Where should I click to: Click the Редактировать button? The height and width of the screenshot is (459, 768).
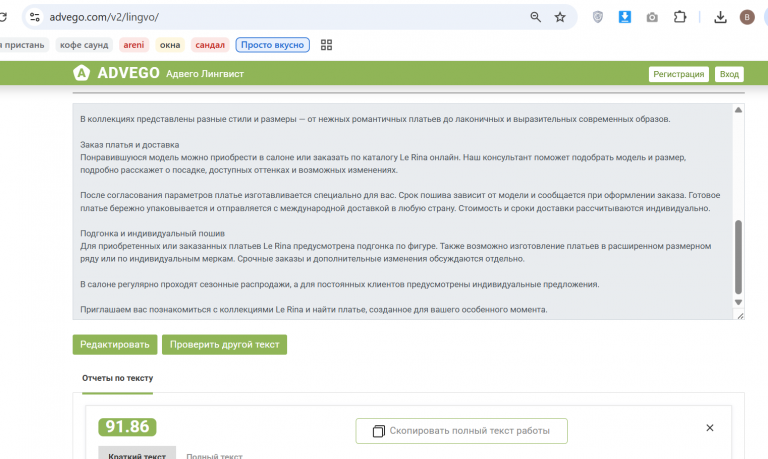(x=115, y=345)
